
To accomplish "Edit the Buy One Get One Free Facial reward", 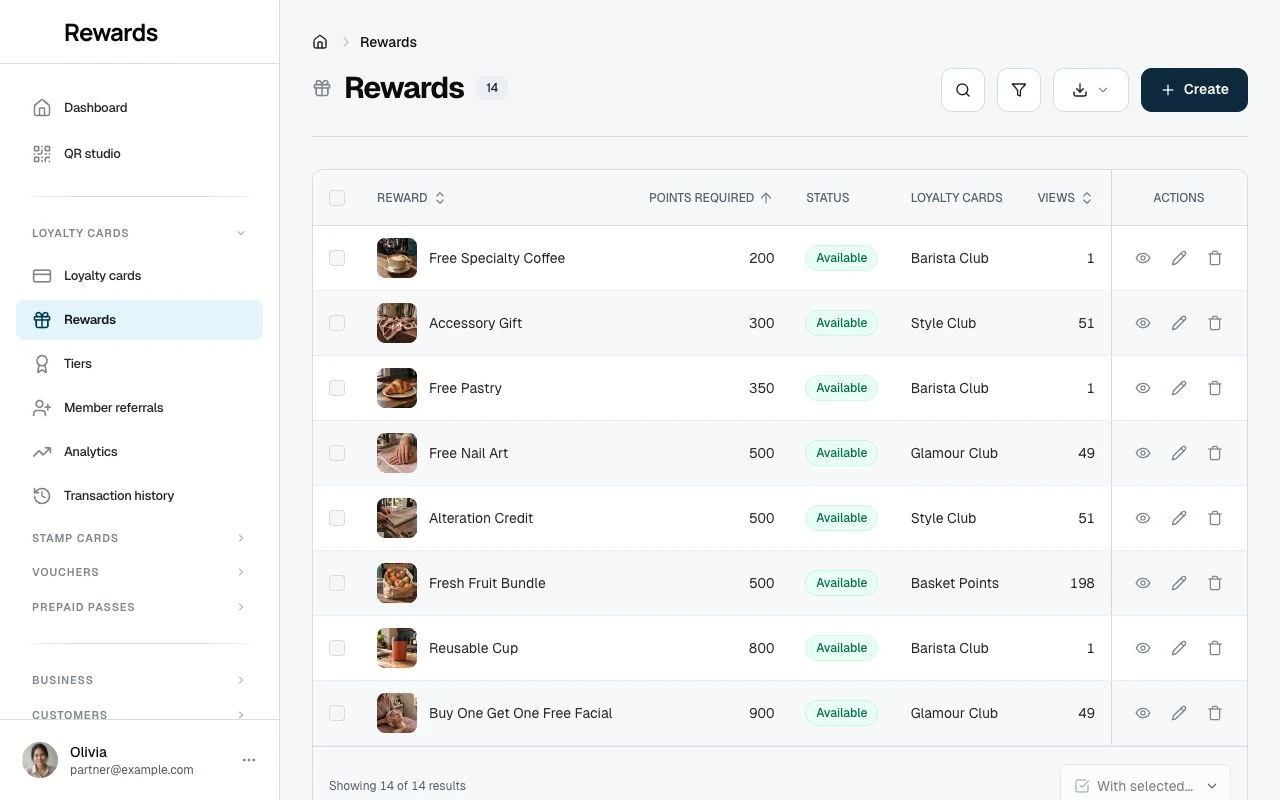I will click(1179, 713).
